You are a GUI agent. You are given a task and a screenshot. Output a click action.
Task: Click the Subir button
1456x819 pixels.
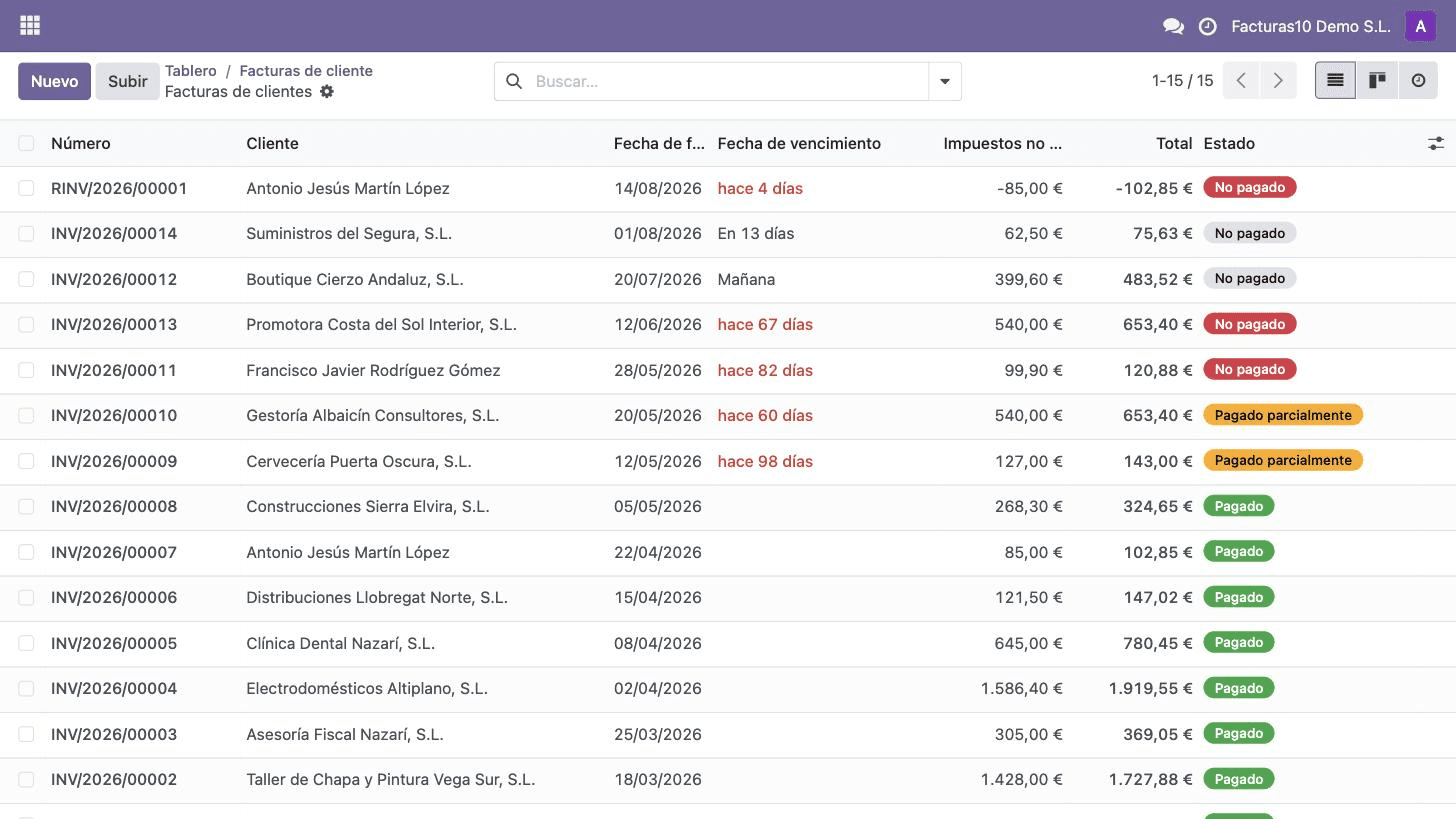(128, 81)
